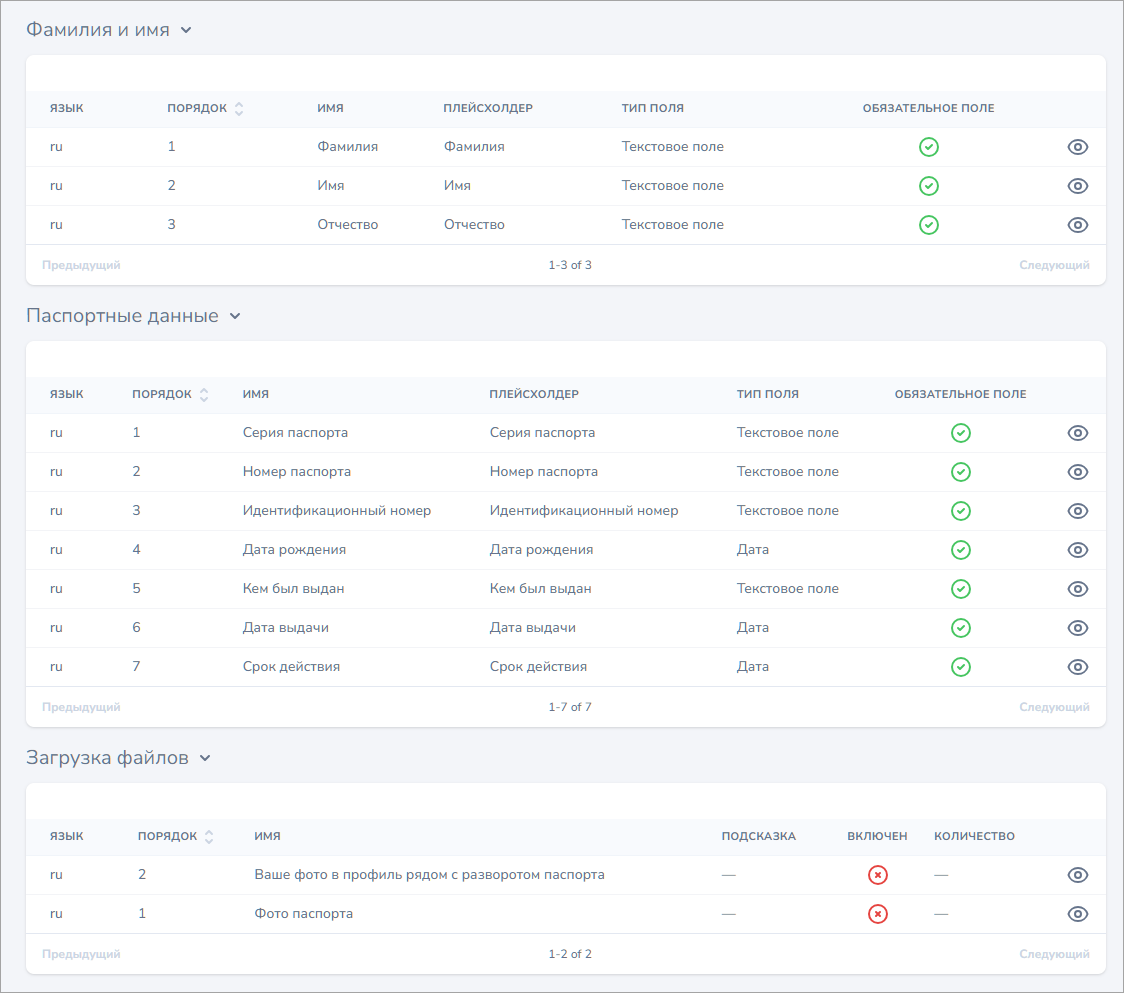
Task: Click the Отчество name cell
Action: (348, 225)
